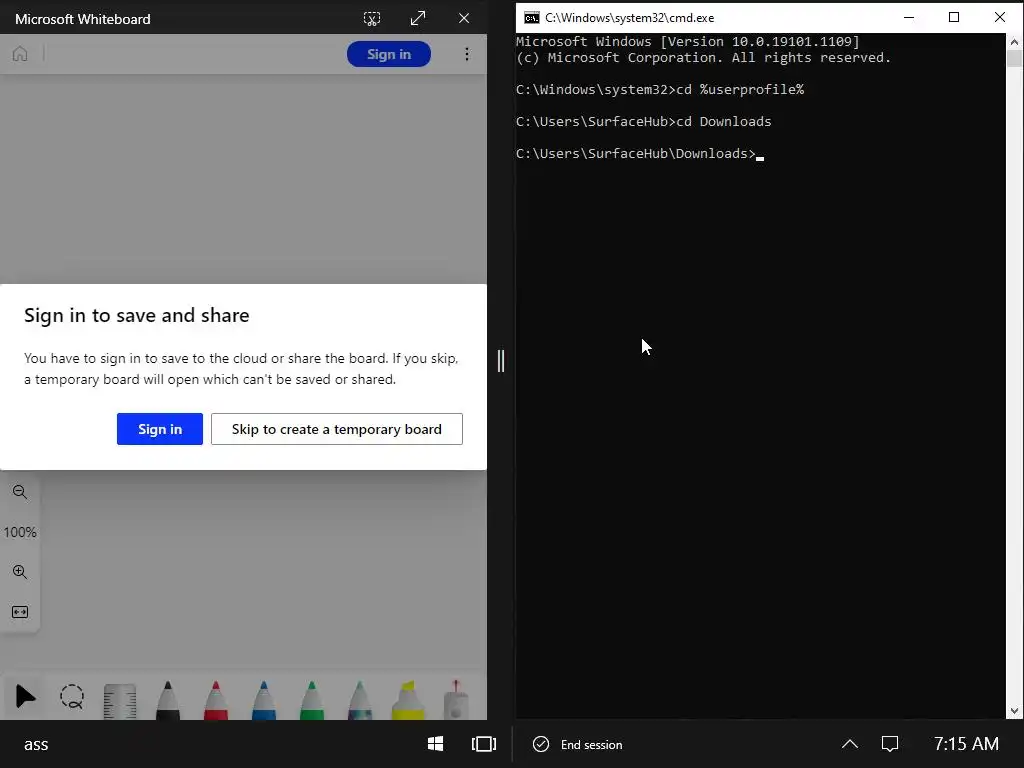1024x768 pixels.
Task: Click the cmd scrollbar up arrow
Action: click(1014, 42)
